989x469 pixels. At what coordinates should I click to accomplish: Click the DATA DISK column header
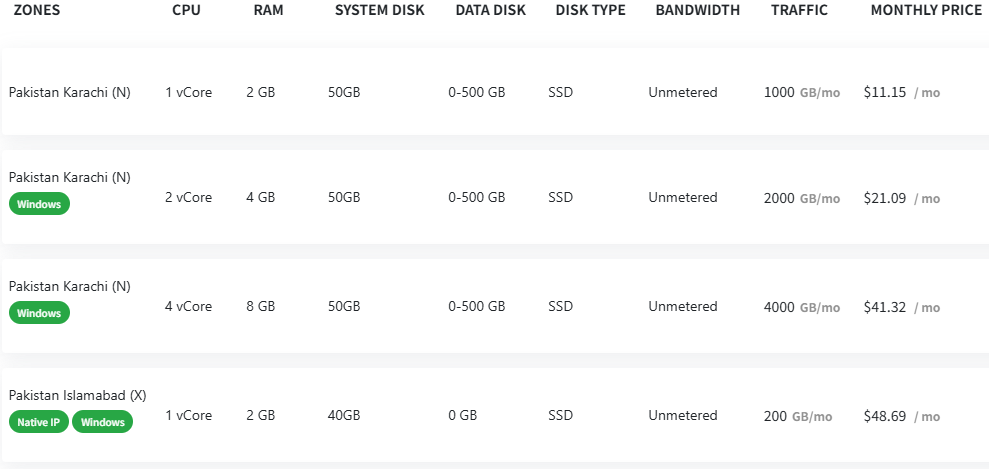pos(490,10)
